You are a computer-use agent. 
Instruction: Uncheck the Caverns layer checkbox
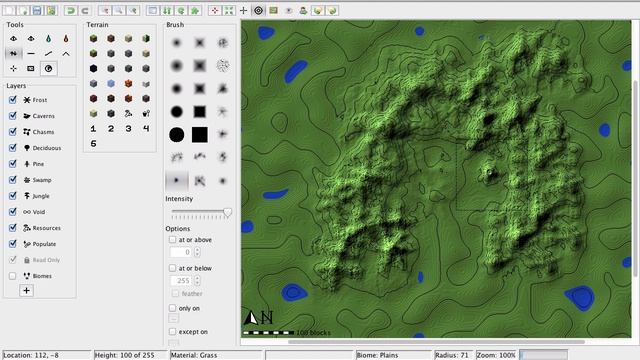[13, 116]
